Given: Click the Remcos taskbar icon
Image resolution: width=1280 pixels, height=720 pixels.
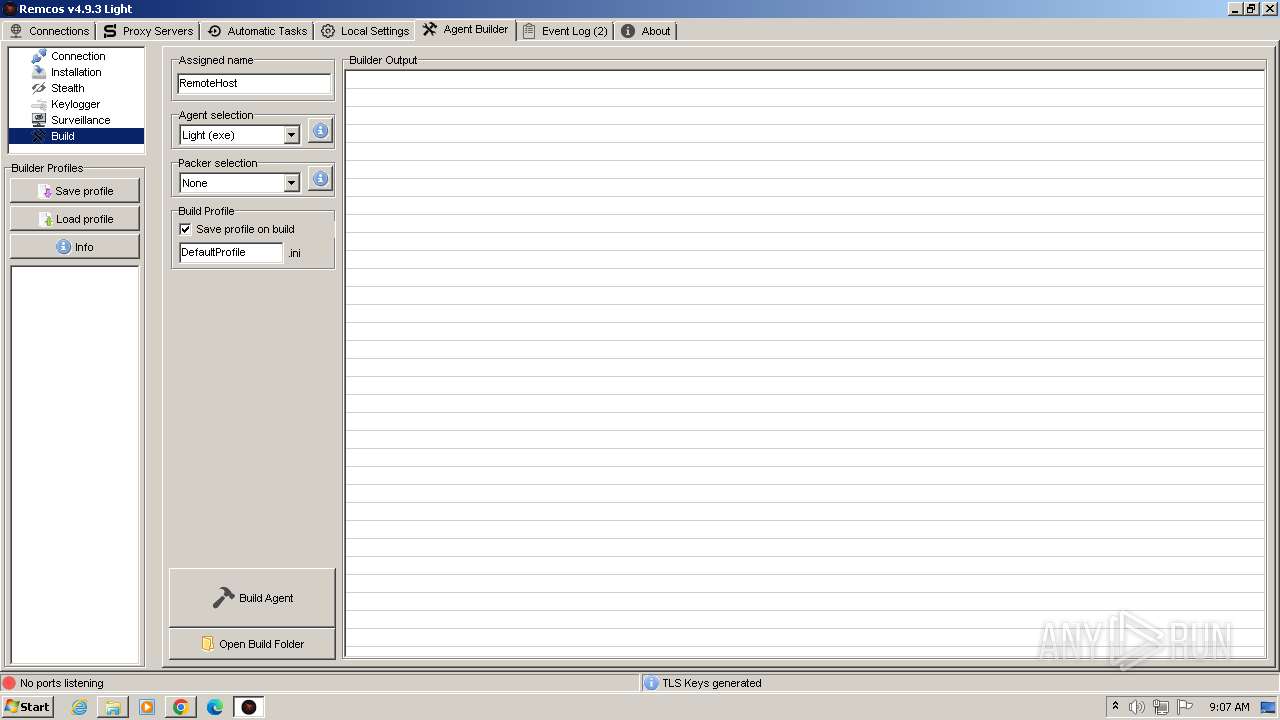Looking at the screenshot, I should pos(249,707).
